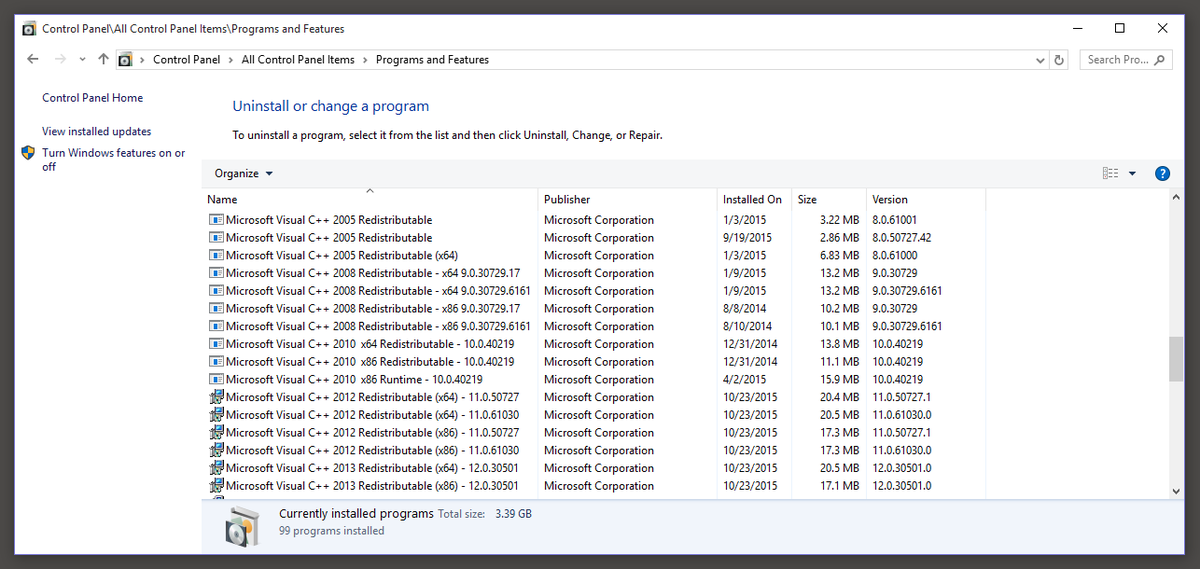Sort list by Publisher column header
Viewport: 1200px width, 569px height.
click(x=628, y=199)
